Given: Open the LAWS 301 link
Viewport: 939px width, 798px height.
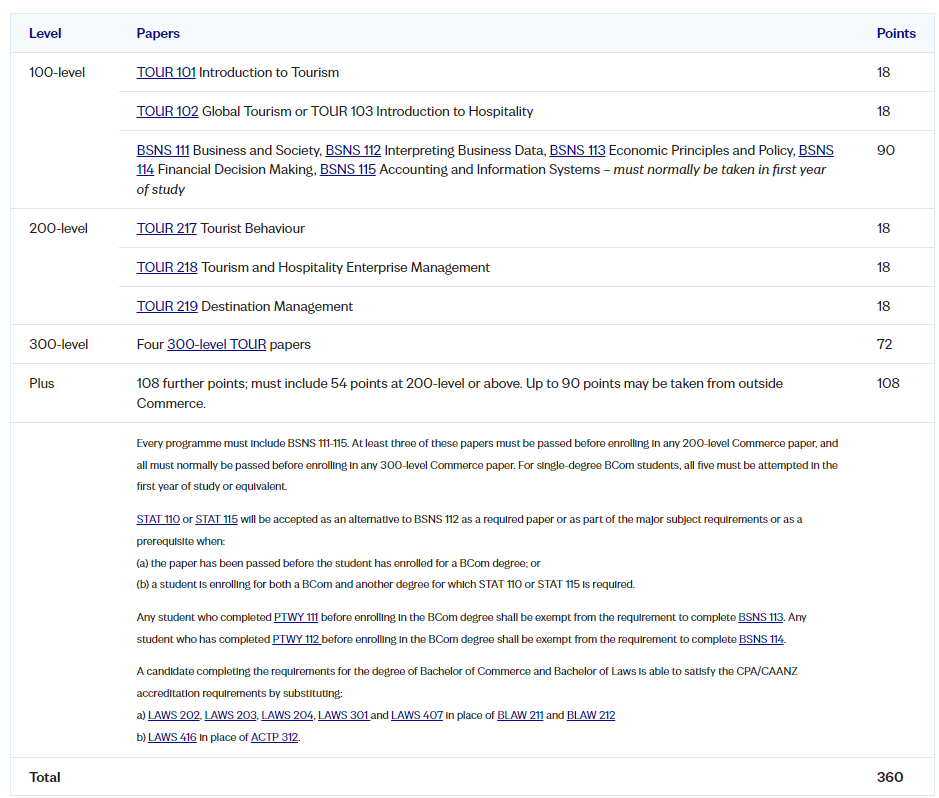Looking at the screenshot, I should tap(343, 715).
